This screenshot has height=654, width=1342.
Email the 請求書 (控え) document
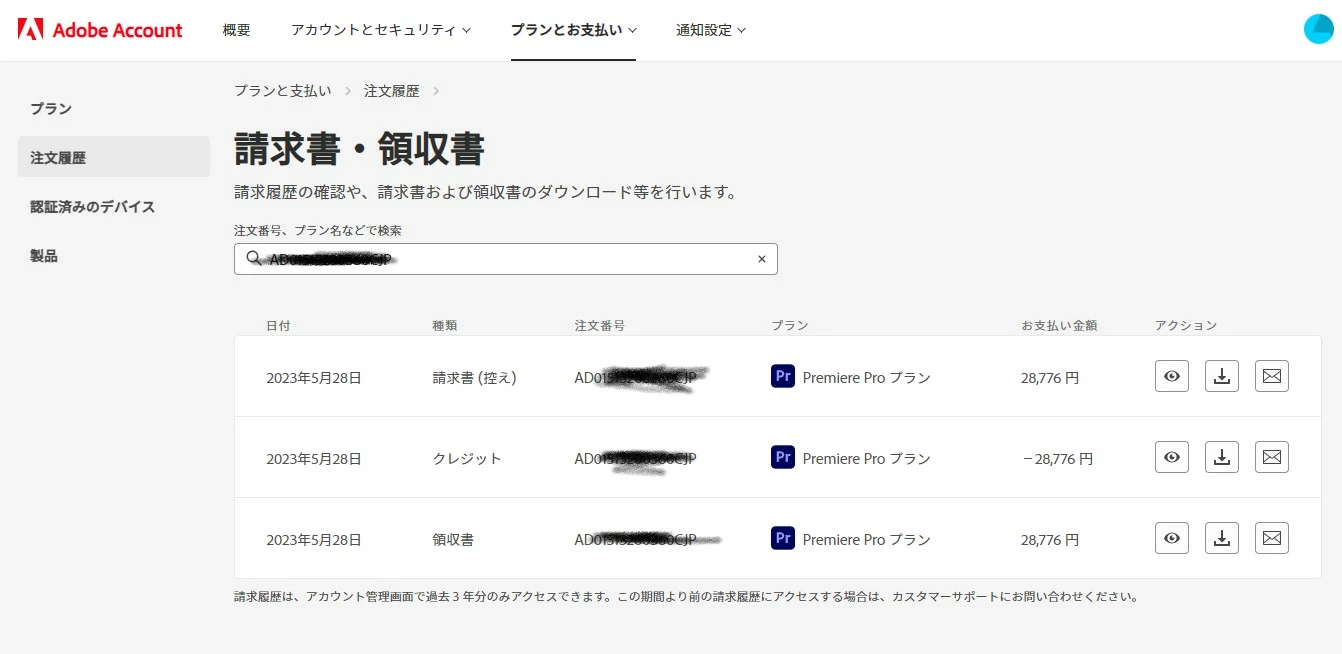click(1272, 376)
